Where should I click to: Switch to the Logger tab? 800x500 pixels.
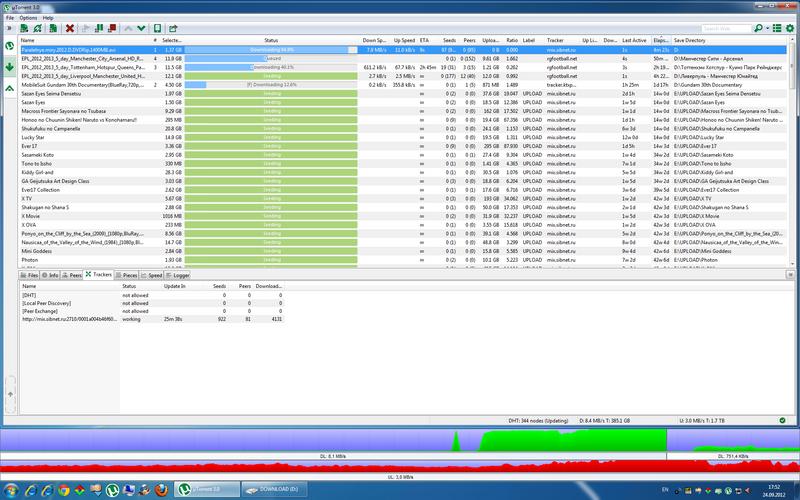click(178, 275)
